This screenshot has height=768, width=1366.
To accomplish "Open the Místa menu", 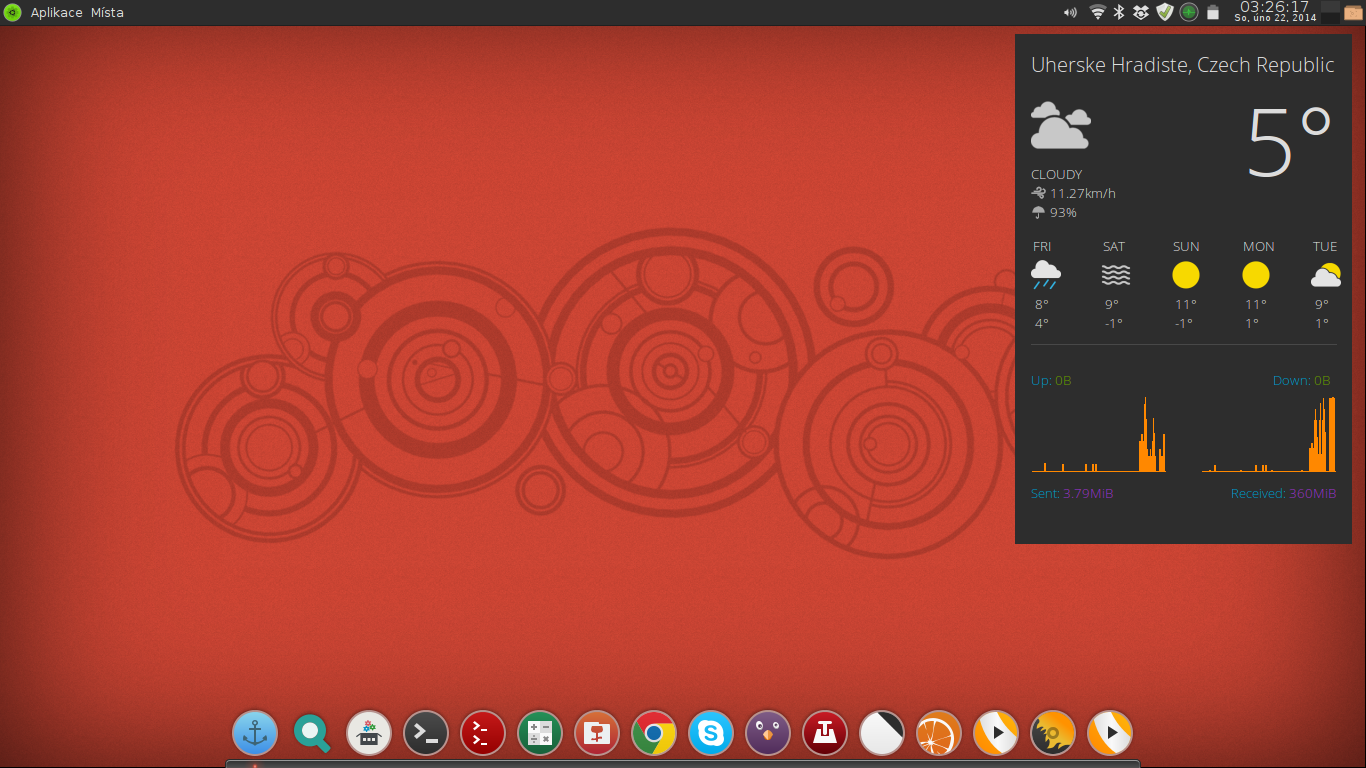I will pos(107,13).
